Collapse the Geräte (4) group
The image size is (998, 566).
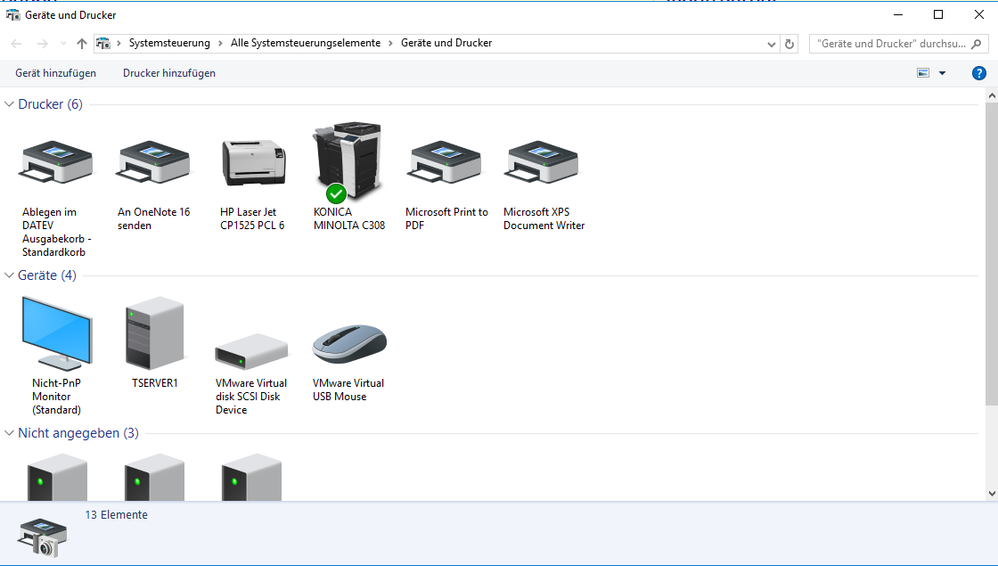point(9,275)
